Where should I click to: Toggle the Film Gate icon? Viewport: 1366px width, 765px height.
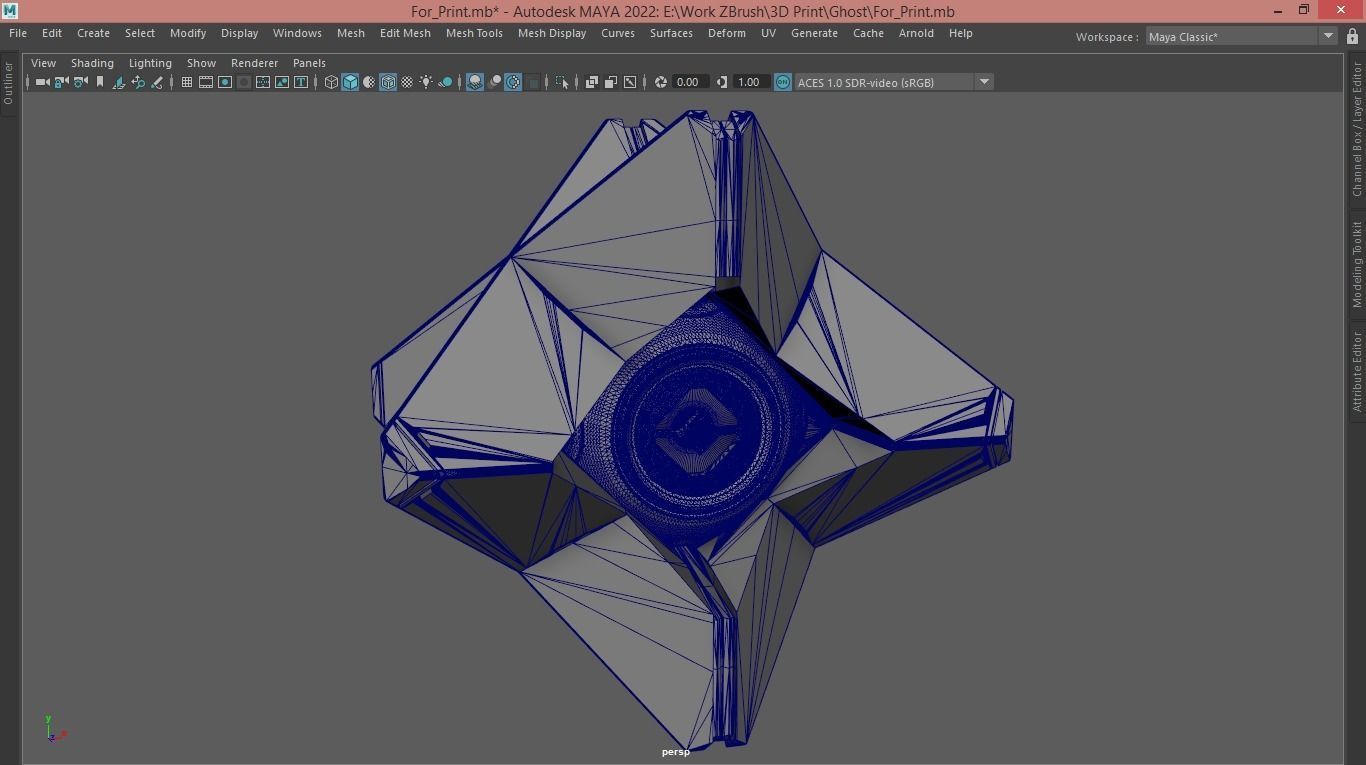206,82
